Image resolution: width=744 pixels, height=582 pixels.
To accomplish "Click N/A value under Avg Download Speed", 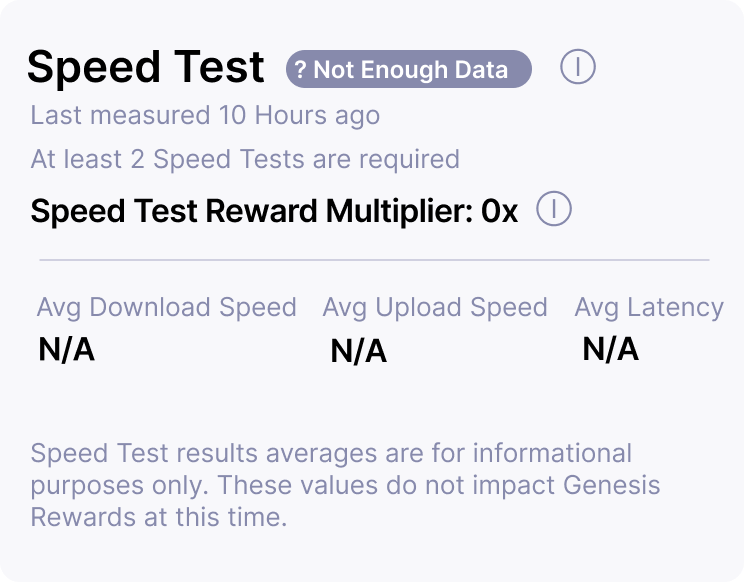I will click(66, 350).
